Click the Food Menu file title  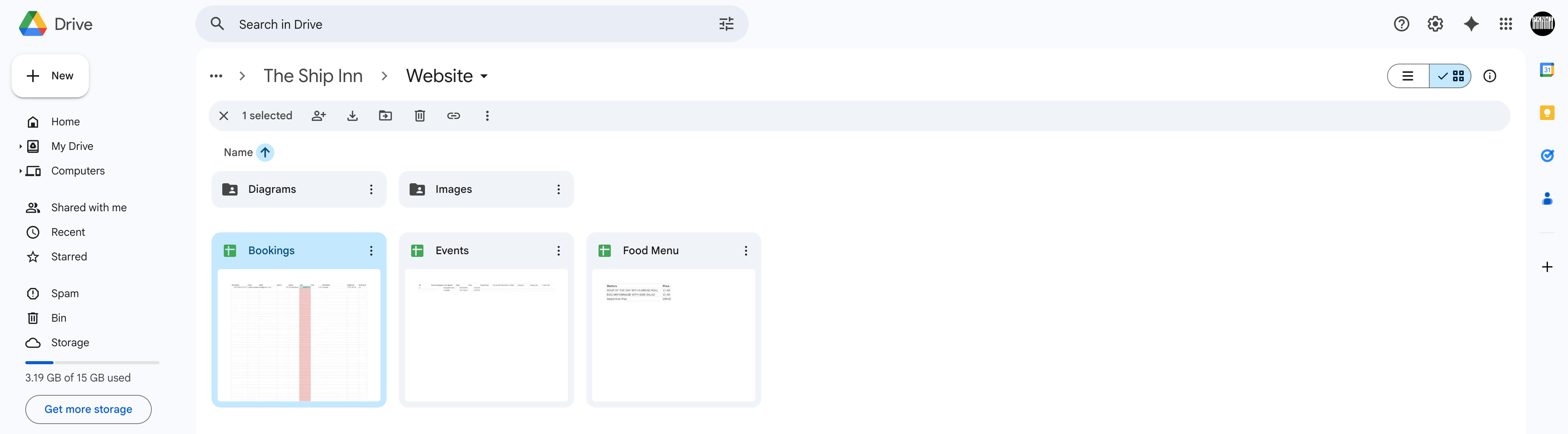[650, 251]
